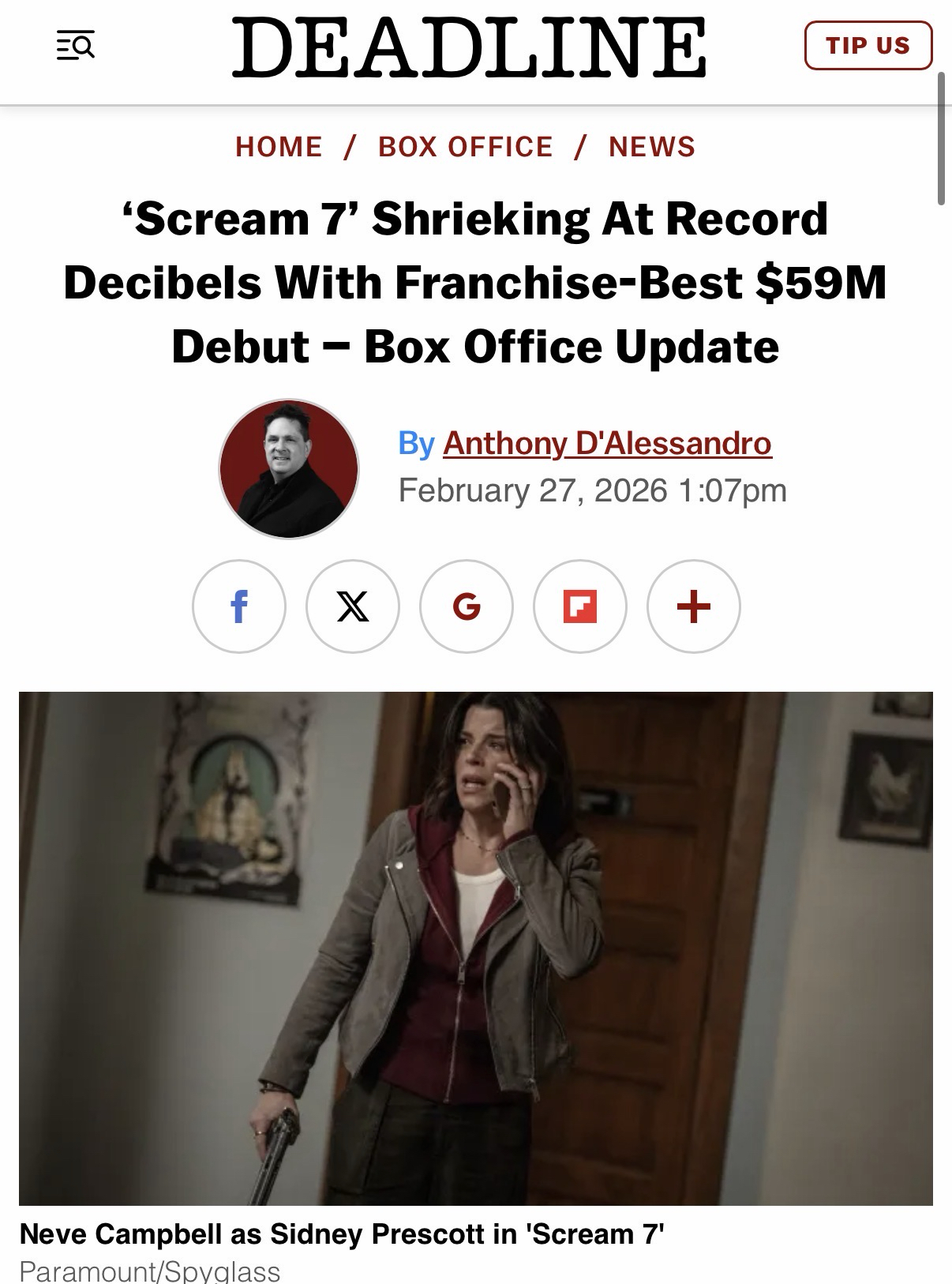
Task: Expand more sharing options with plus icon
Action: click(x=694, y=606)
